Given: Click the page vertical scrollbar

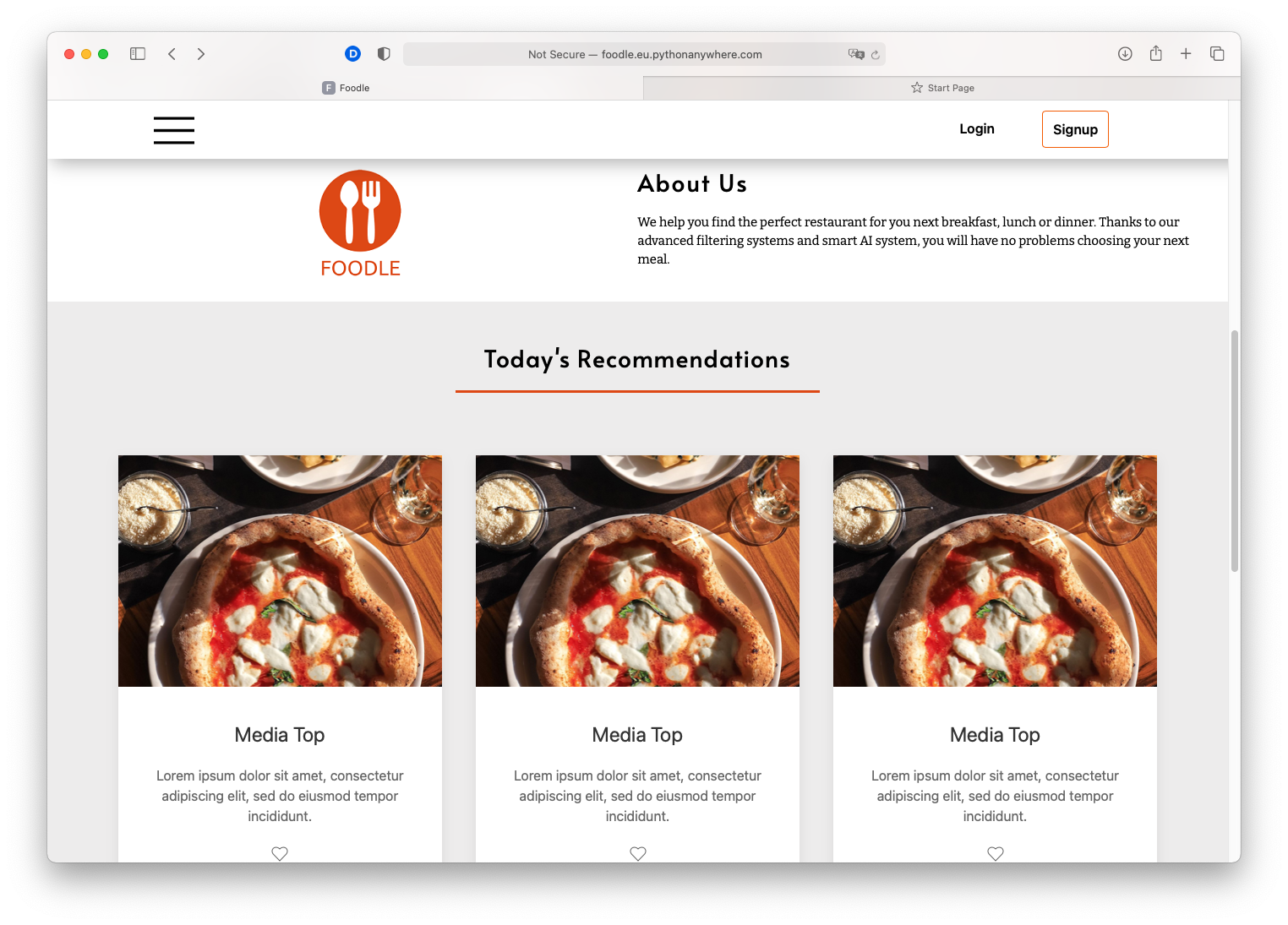Looking at the screenshot, I should pos(1235,451).
